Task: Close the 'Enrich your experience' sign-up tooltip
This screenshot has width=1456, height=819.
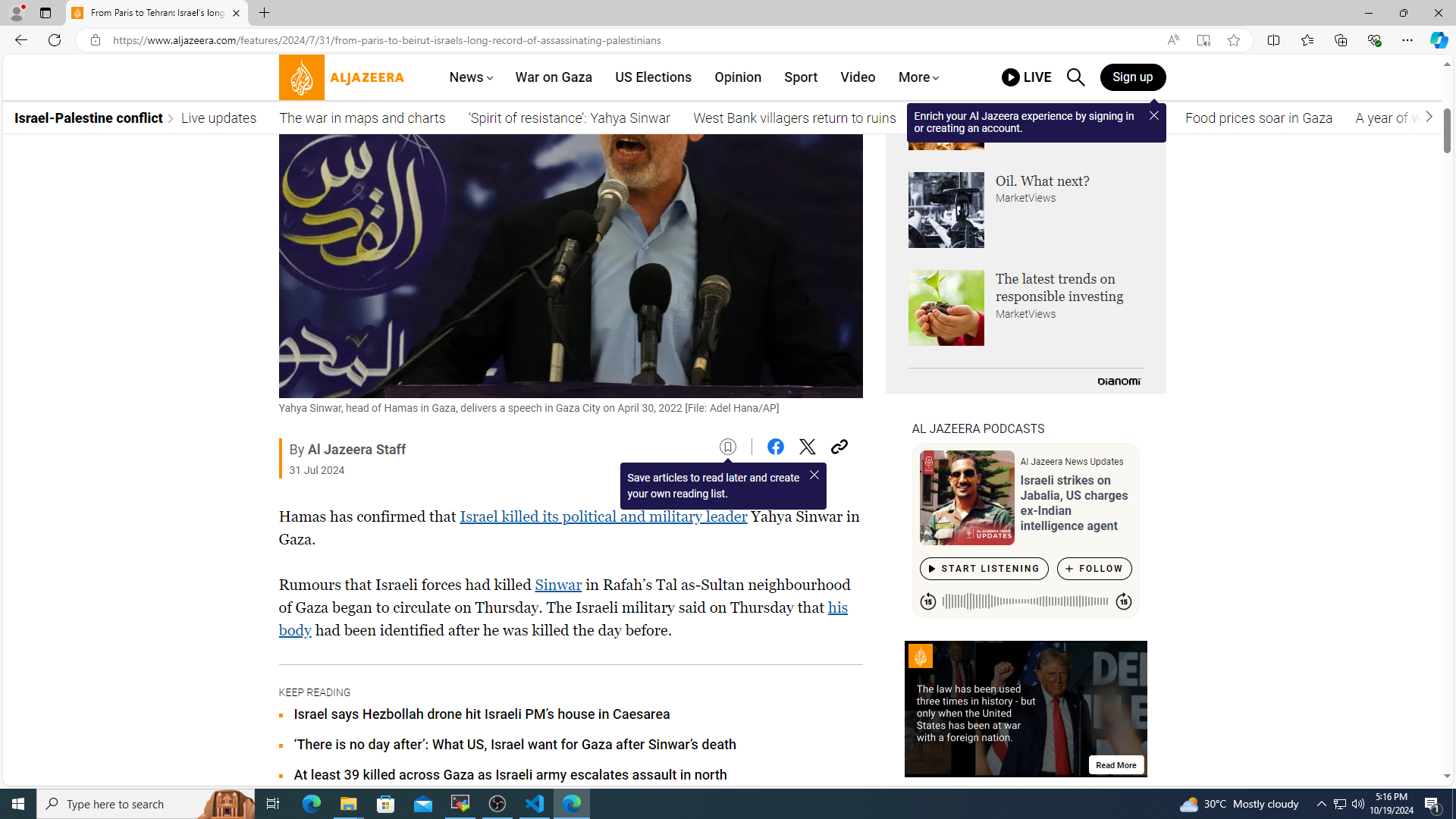Action: [1153, 115]
